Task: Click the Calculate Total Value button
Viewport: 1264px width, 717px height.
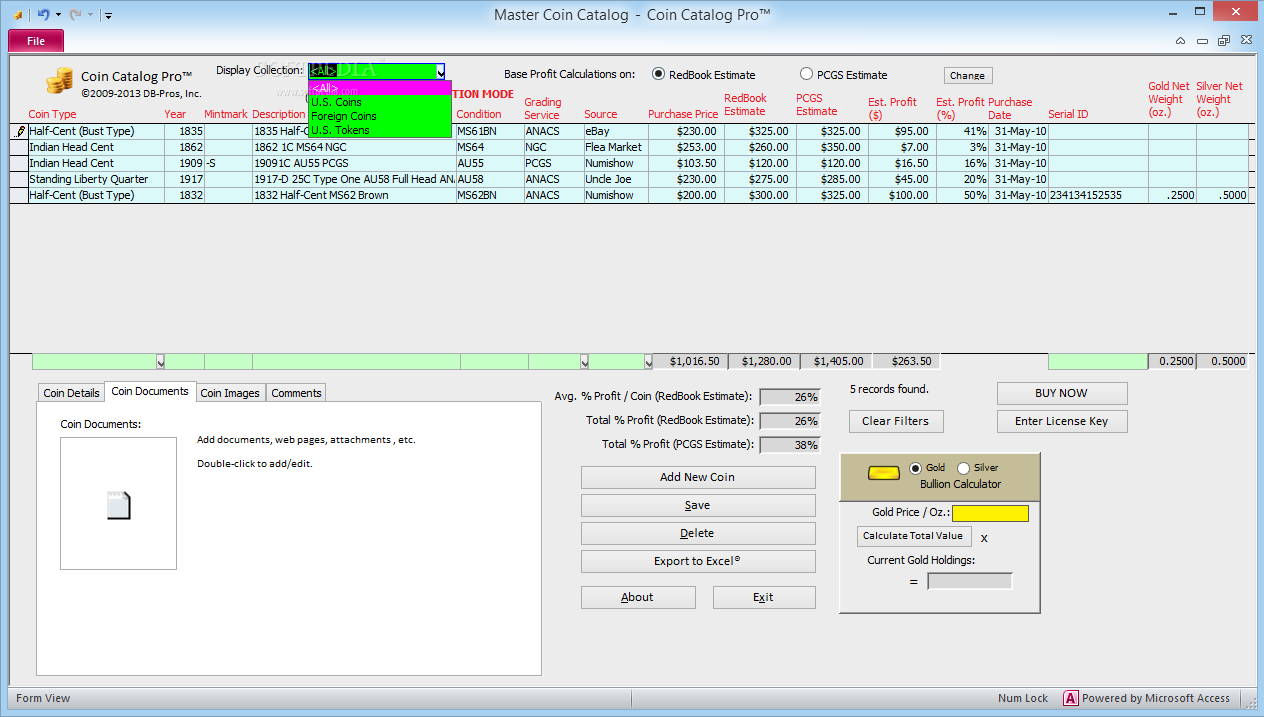Action: coord(913,536)
